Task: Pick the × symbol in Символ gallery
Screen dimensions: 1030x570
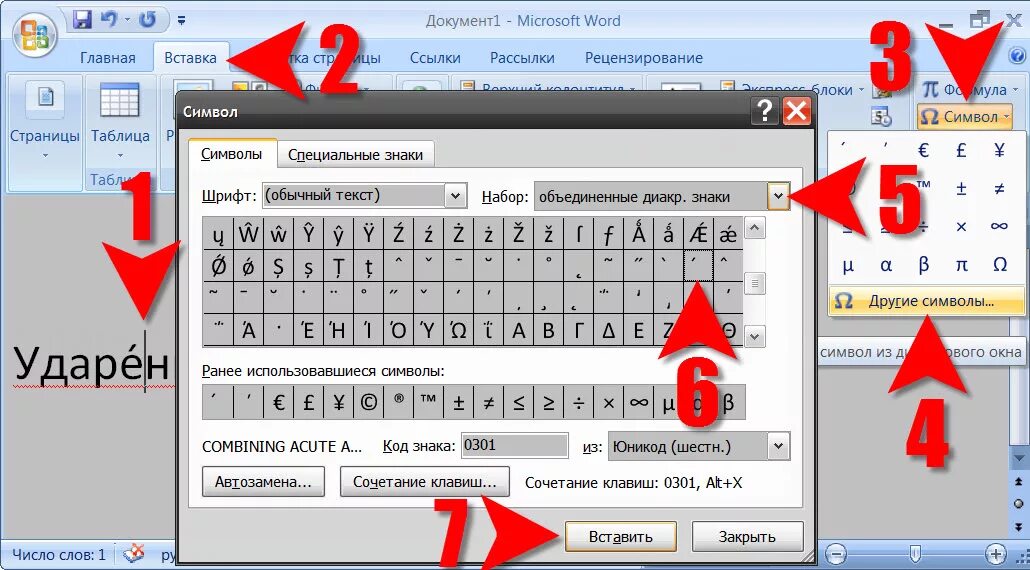Action: (961, 227)
